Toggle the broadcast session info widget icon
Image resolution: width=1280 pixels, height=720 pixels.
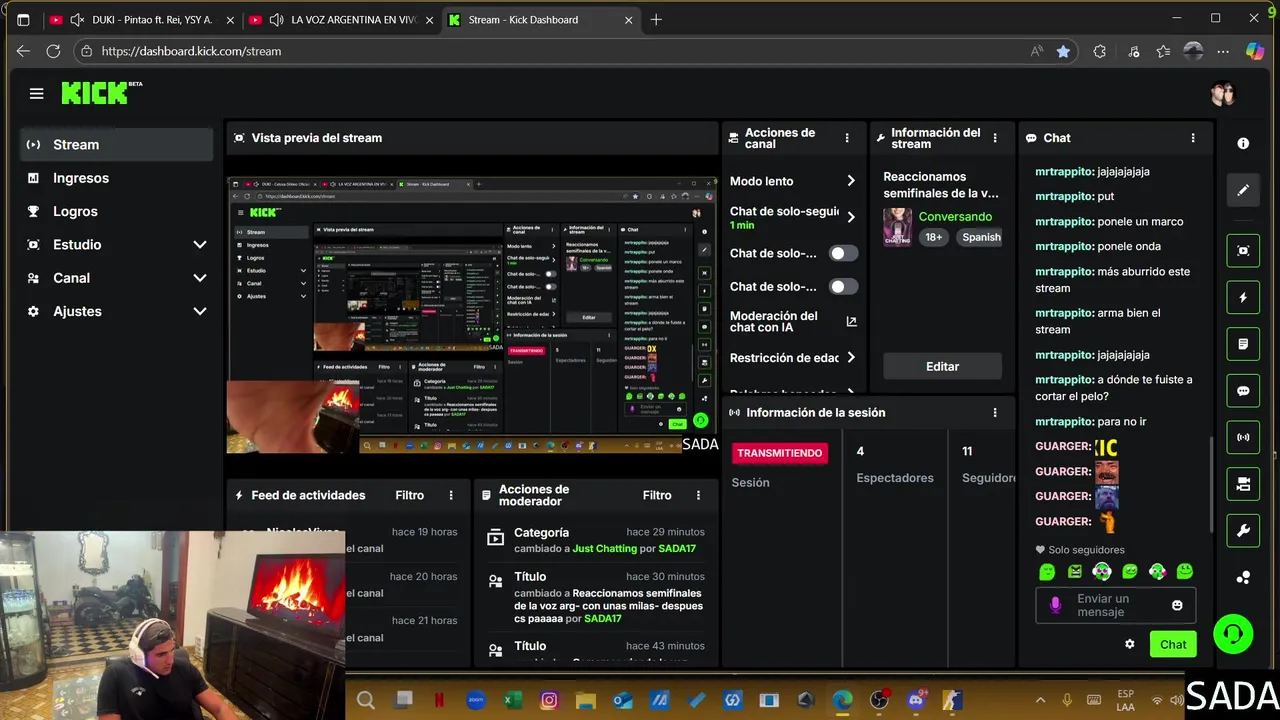[x=1243, y=437]
